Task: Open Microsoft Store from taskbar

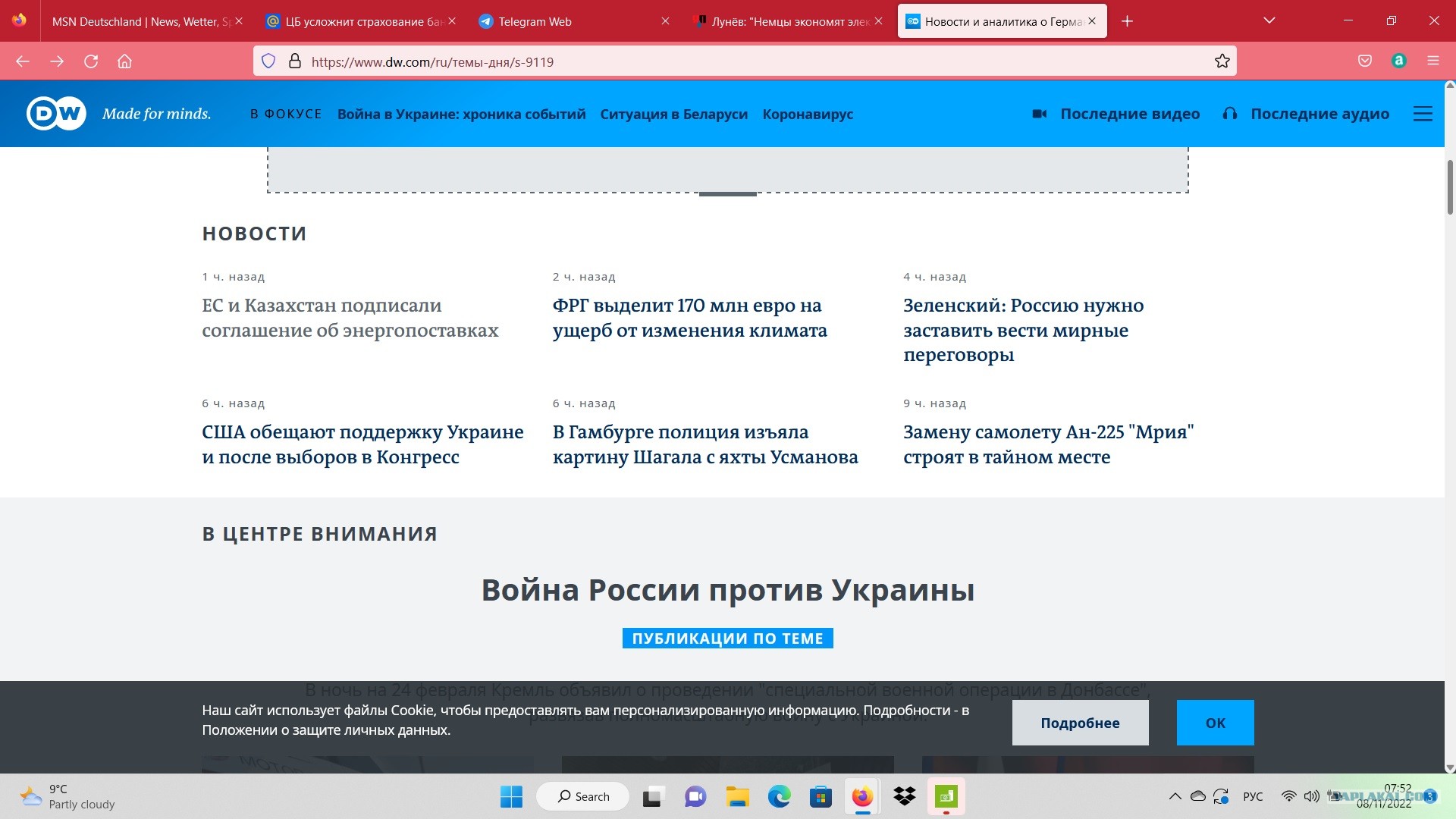Action: pyautogui.click(x=821, y=796)
